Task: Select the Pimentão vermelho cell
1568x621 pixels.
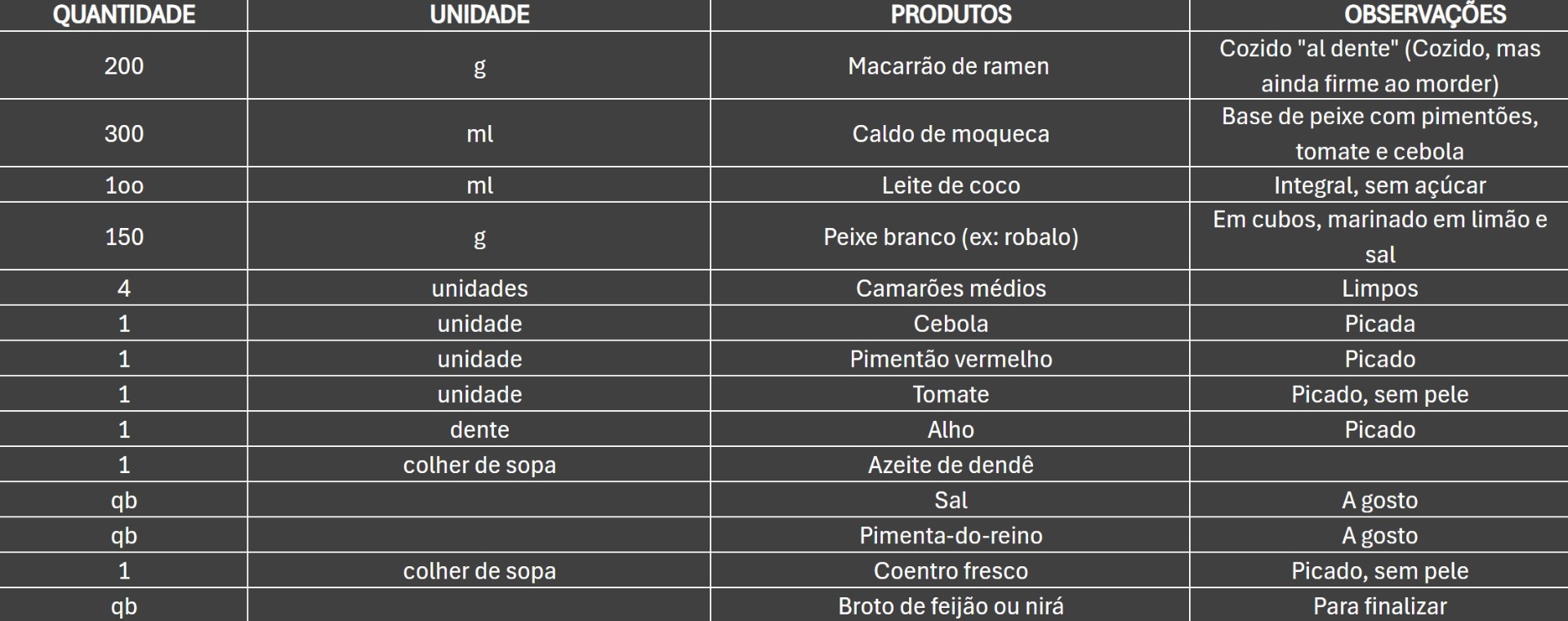Action: (x=951, y=358)
